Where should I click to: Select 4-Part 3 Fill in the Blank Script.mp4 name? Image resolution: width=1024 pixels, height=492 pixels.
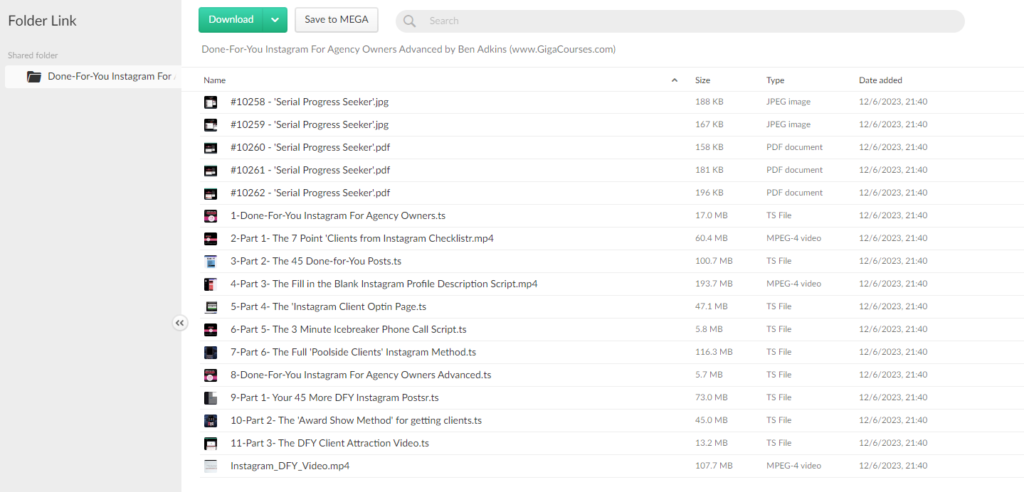click(x=384, y=284)
